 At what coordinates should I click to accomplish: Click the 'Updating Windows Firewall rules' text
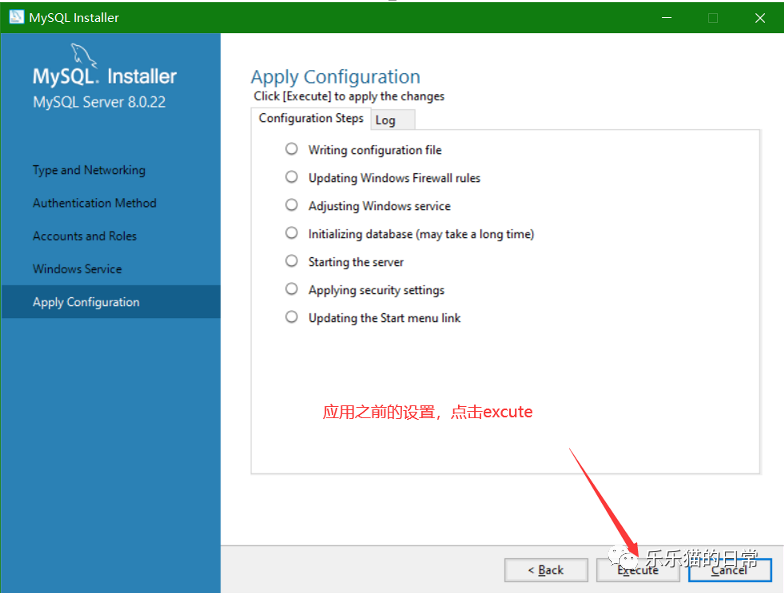click(x=394, y=178)
